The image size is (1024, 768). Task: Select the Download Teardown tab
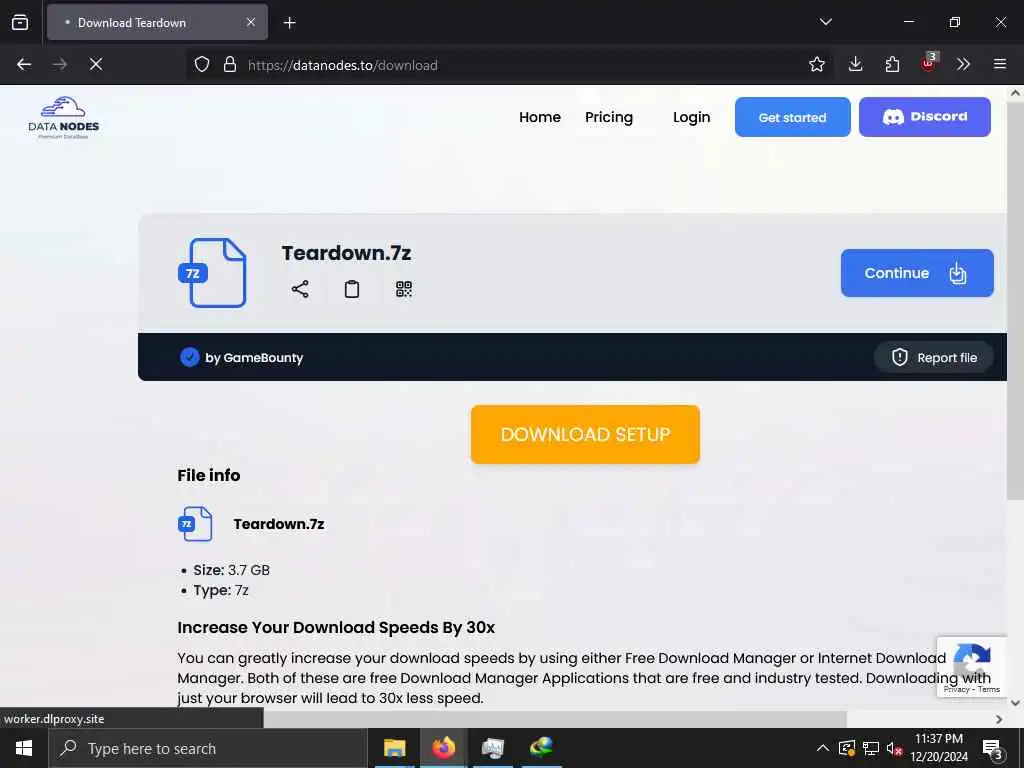157,22
